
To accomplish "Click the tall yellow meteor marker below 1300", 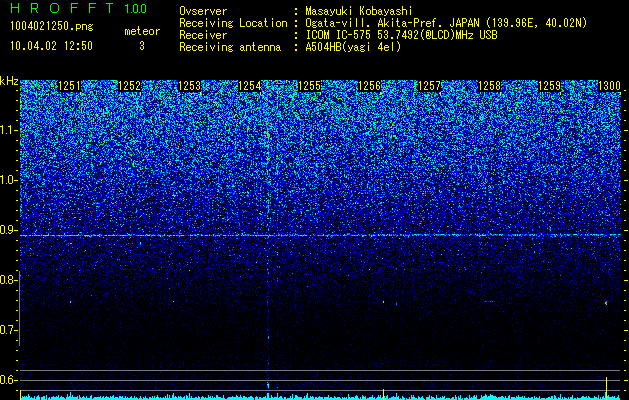I will pos(606,388).
